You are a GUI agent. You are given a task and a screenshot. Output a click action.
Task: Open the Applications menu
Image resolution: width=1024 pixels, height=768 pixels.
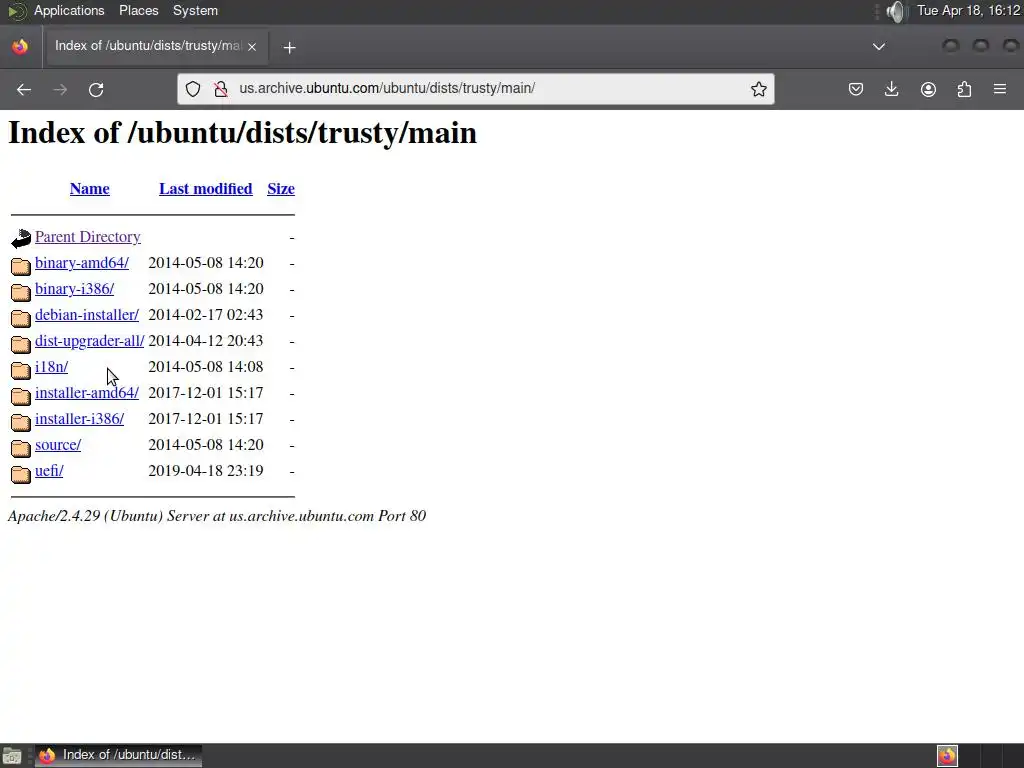(x=69, y=11)
